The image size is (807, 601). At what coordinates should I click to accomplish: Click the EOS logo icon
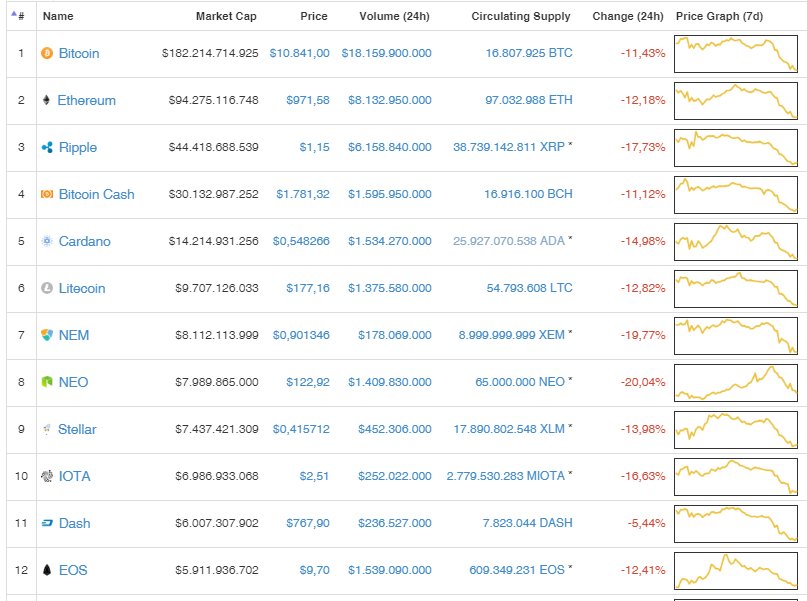click(x=47, y=570)
